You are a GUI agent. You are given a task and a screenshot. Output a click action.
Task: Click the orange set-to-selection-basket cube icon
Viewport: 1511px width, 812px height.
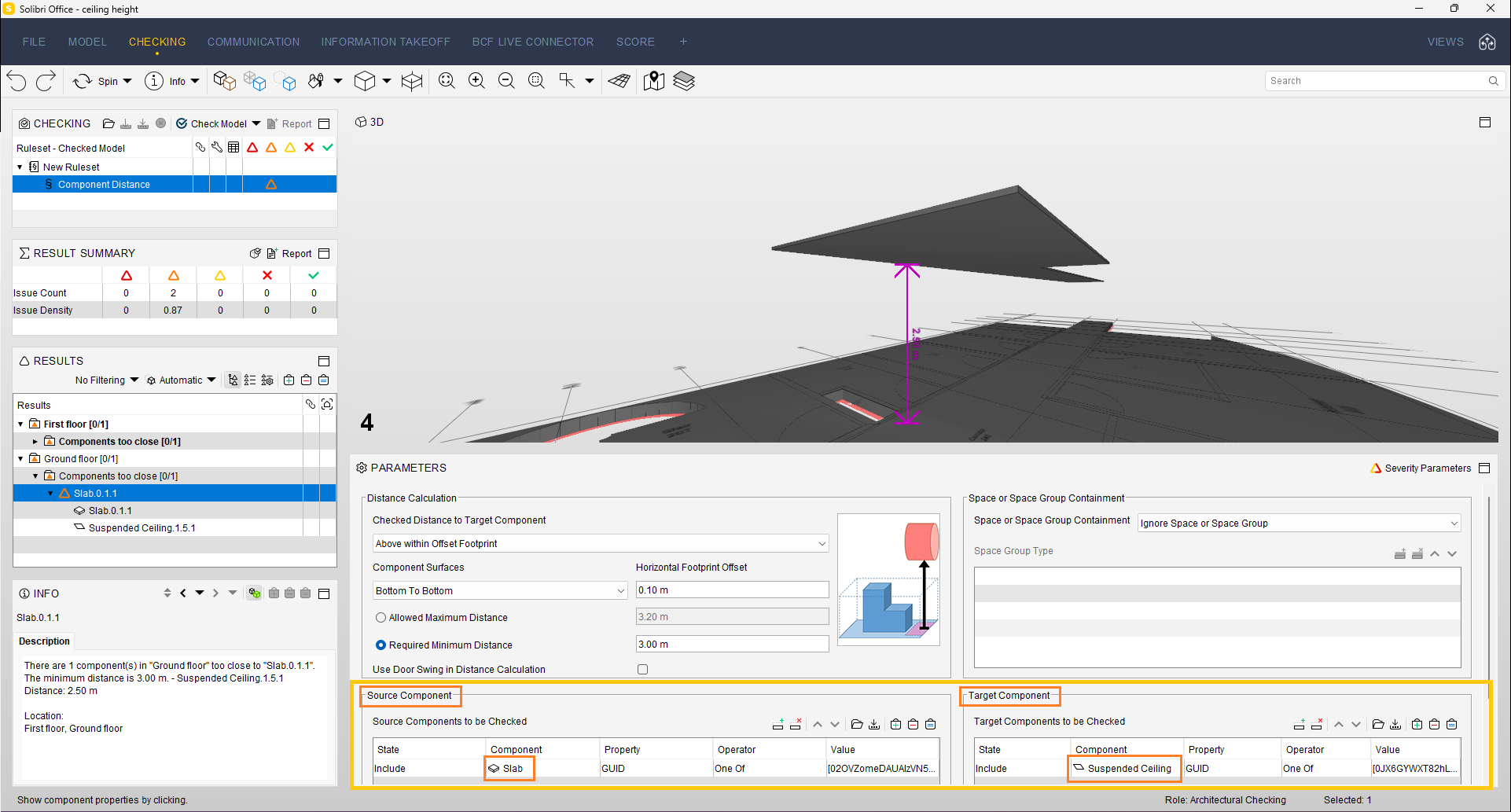point(225,81)
